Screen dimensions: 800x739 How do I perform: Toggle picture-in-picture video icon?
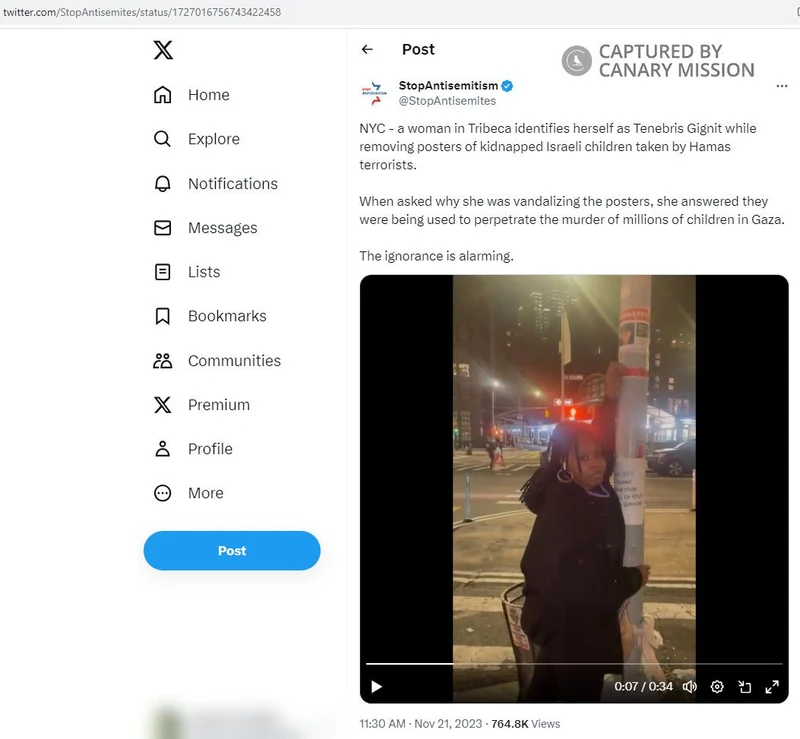coord(744,687)
